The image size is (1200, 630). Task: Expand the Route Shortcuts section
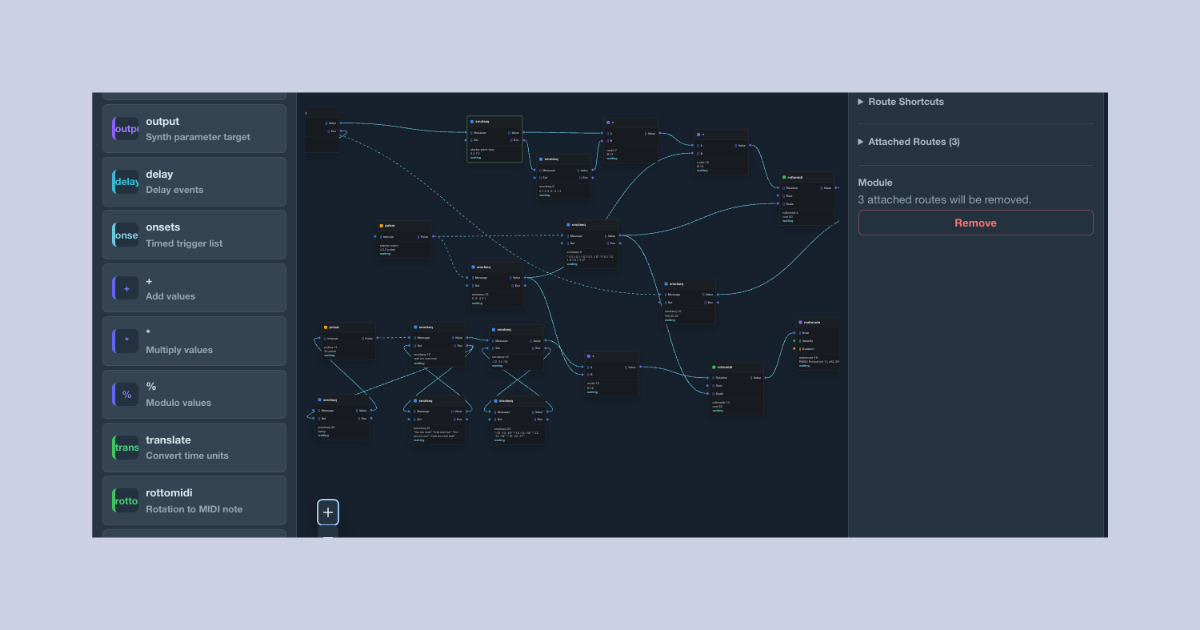[901, 102]
